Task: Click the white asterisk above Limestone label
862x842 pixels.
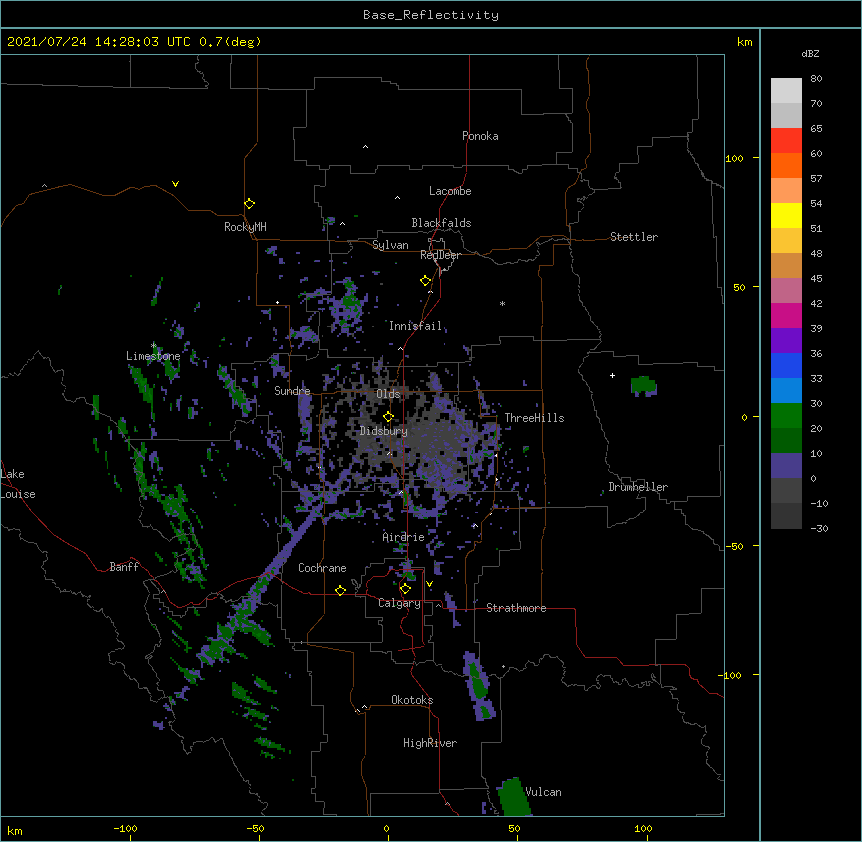Action: (153, 346)
